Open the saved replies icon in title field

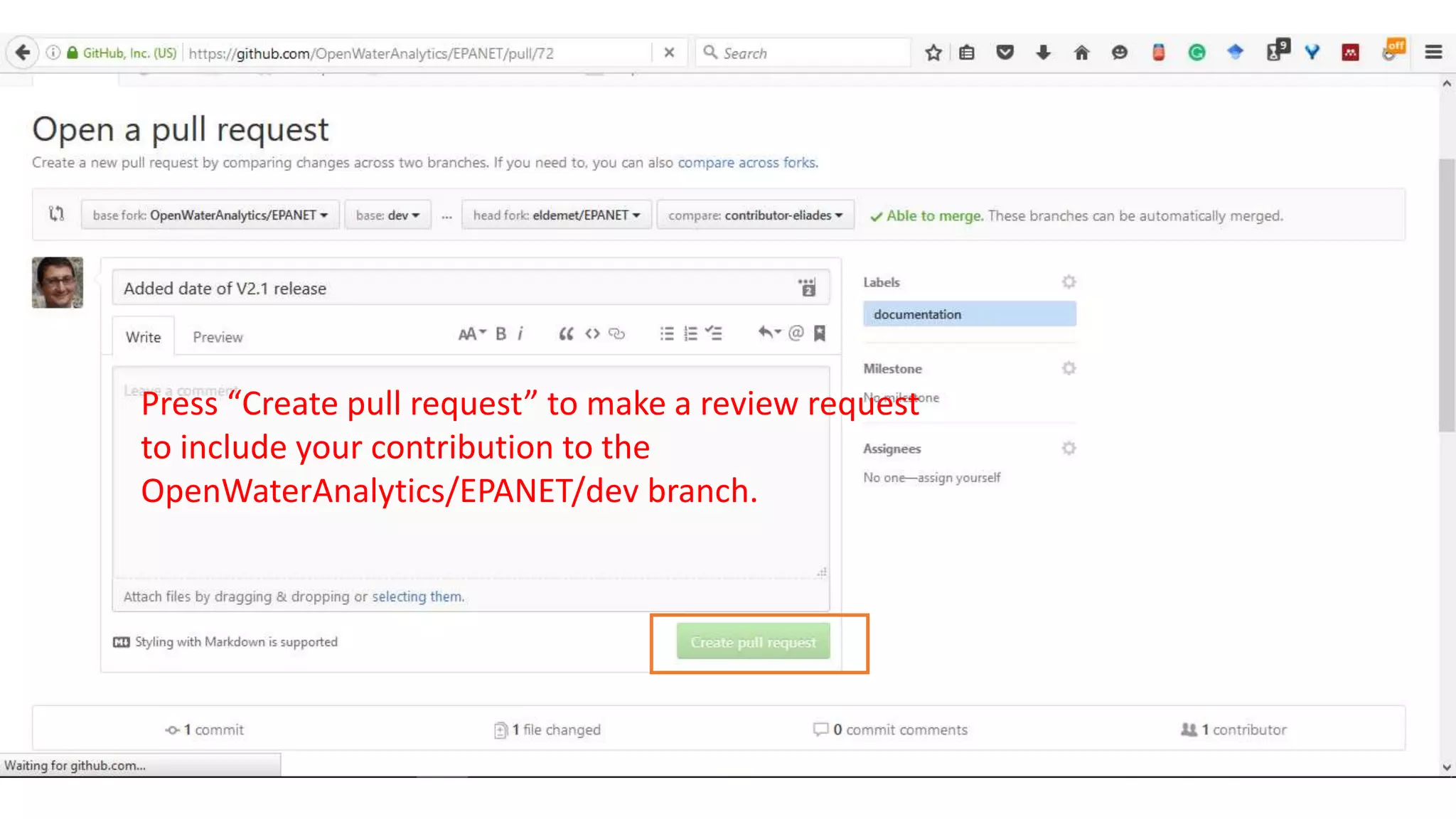(807, 287)
